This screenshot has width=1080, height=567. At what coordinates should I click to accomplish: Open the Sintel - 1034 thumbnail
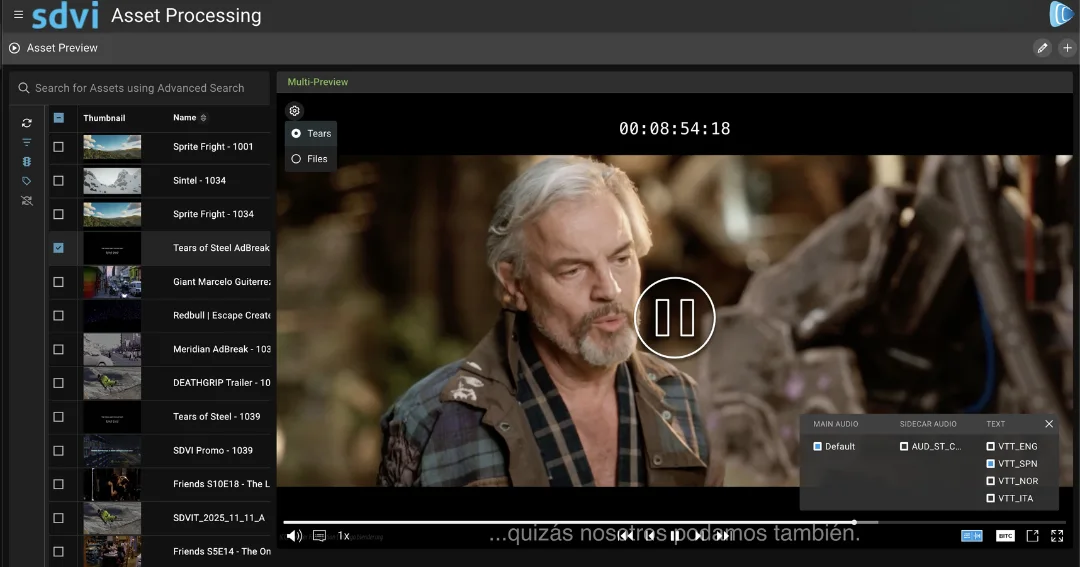[112, 181]
